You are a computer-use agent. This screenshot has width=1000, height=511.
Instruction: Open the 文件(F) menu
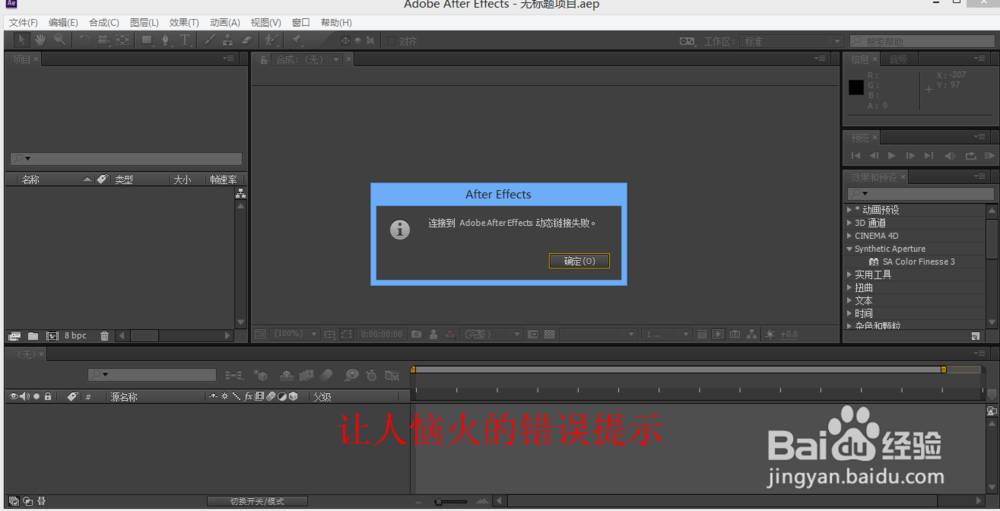point(23,23)
